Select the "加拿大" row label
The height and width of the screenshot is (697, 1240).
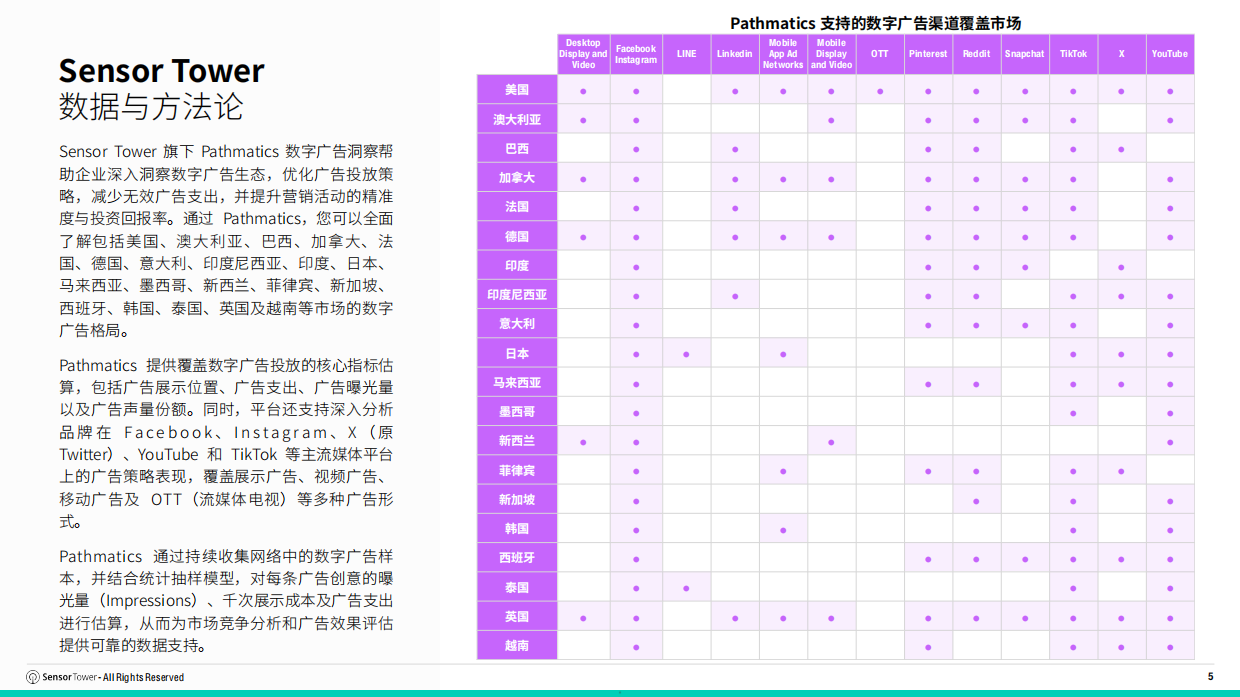(517, 178)
